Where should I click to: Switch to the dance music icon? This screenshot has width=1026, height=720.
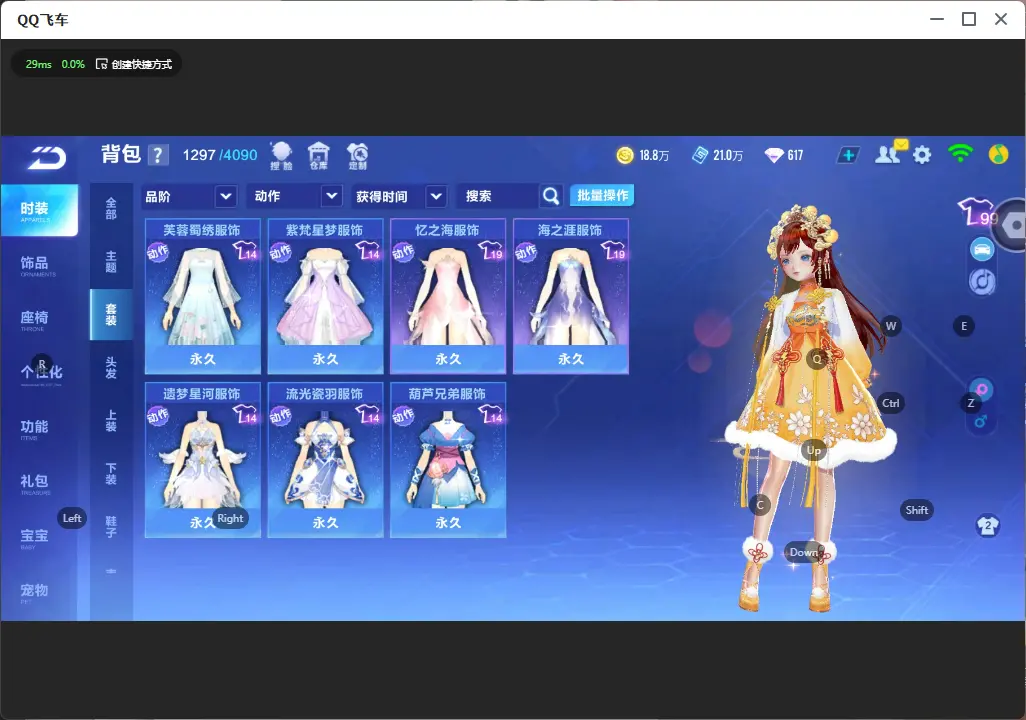tap(982, 281)
